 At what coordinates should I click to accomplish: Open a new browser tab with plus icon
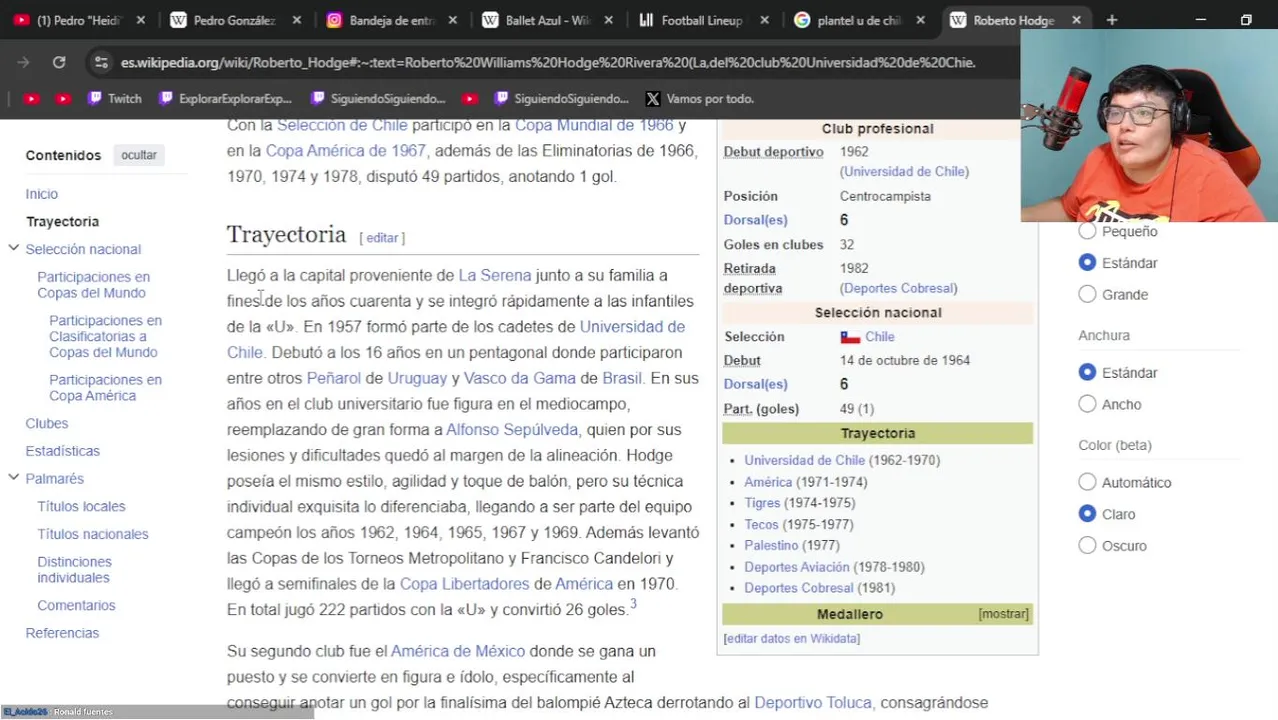click(x=1111, y=20)
